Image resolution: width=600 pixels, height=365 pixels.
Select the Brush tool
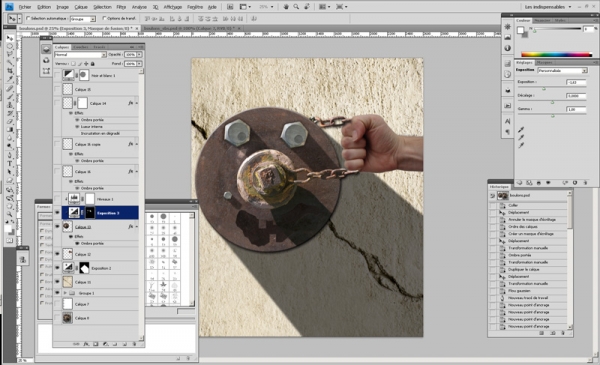[10, 97]
